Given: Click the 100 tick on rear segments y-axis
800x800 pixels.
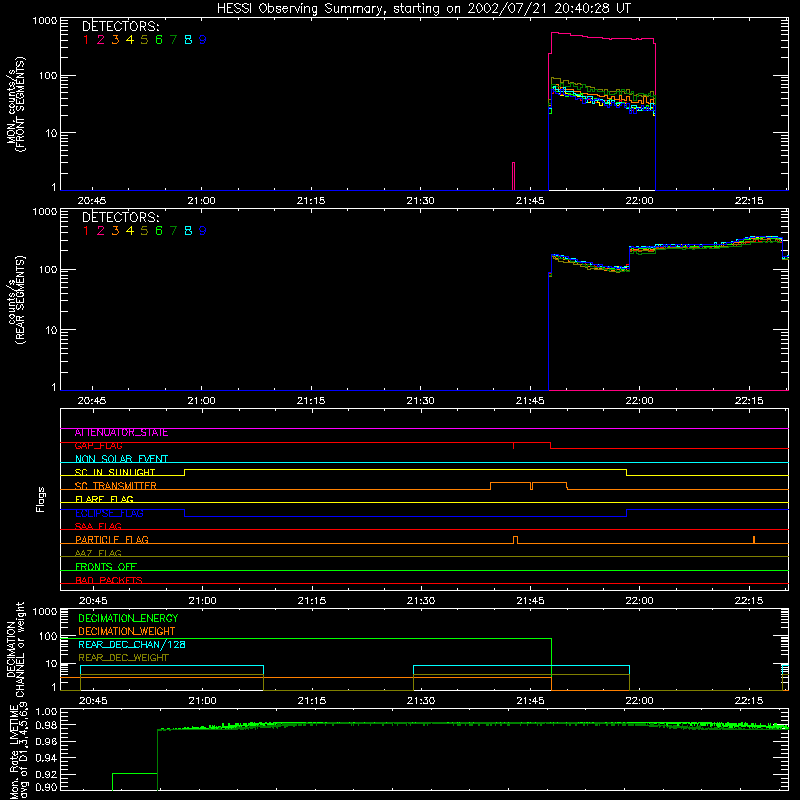Looking at the screenshot, I should tap(48, 270).
